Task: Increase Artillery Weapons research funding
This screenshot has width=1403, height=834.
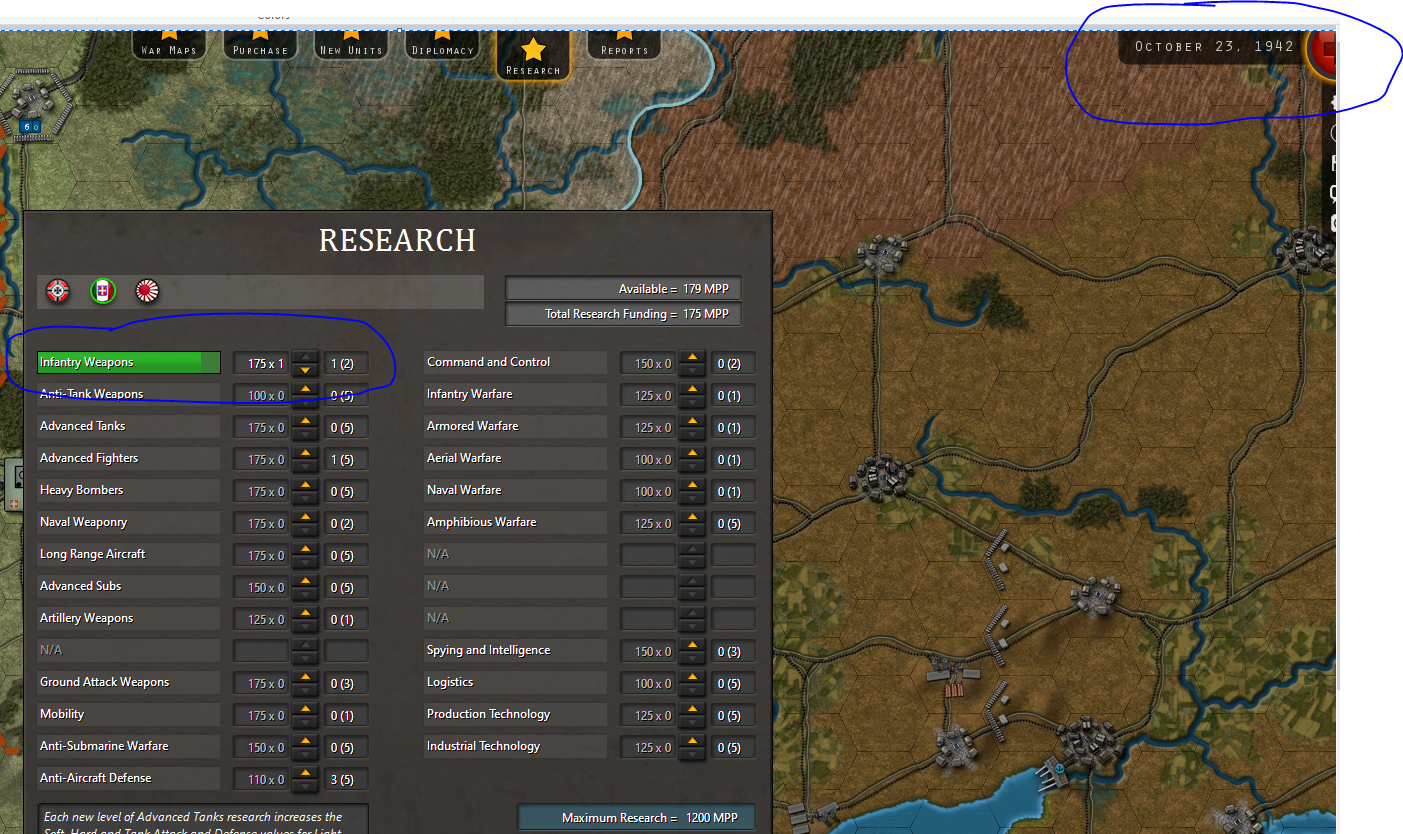Action: 306,612
